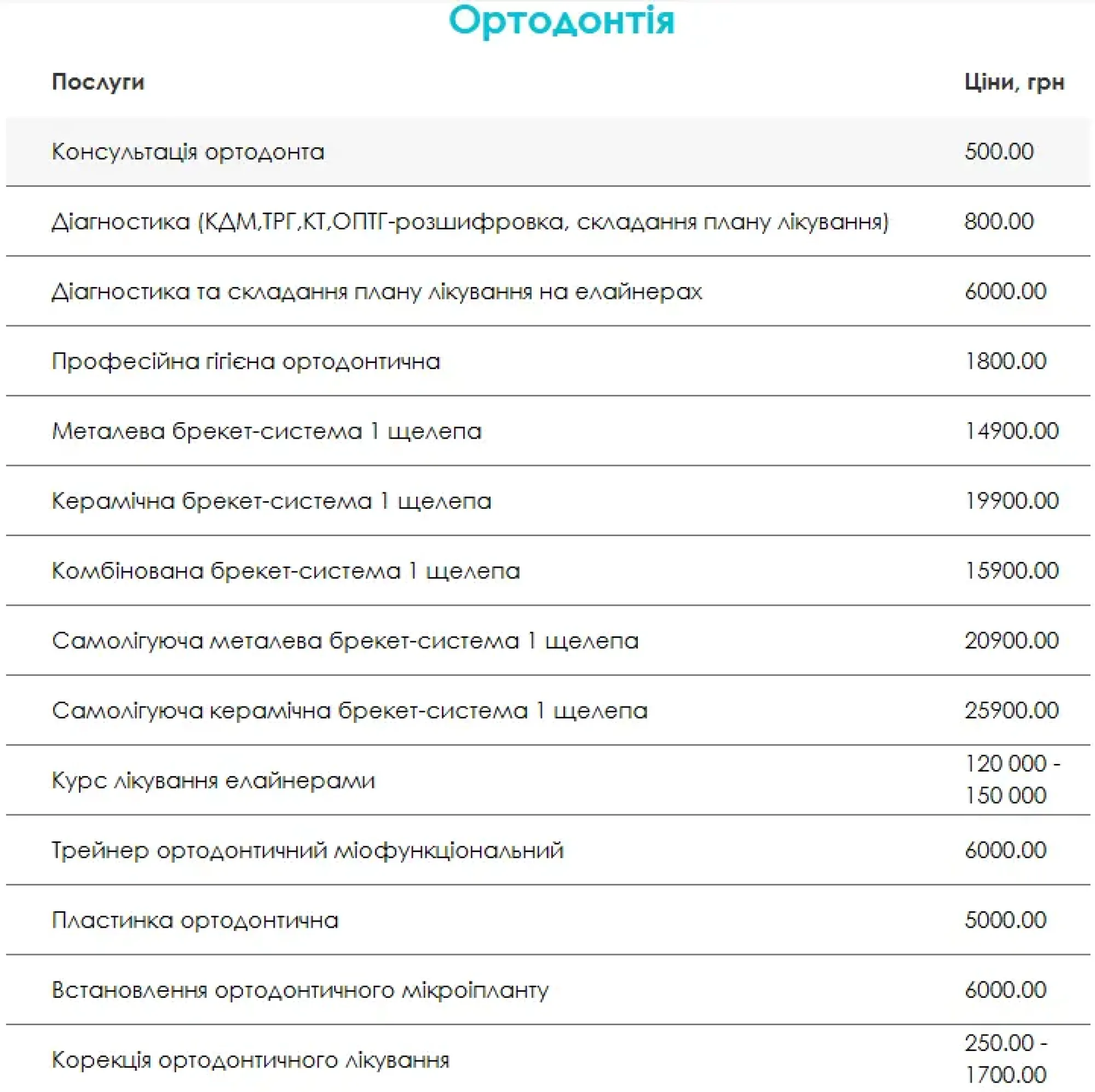Screen dimensions: 1095x1092
Task: Click the 1800.00 price value
Action: pos(1005,361)
